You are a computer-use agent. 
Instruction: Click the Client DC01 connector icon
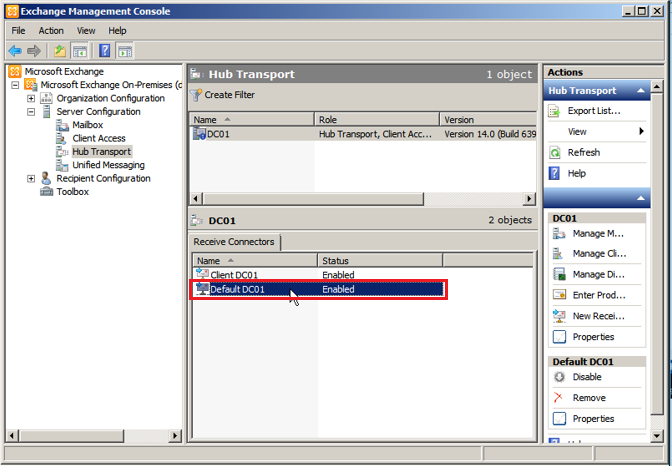click(x=202, y=274)
